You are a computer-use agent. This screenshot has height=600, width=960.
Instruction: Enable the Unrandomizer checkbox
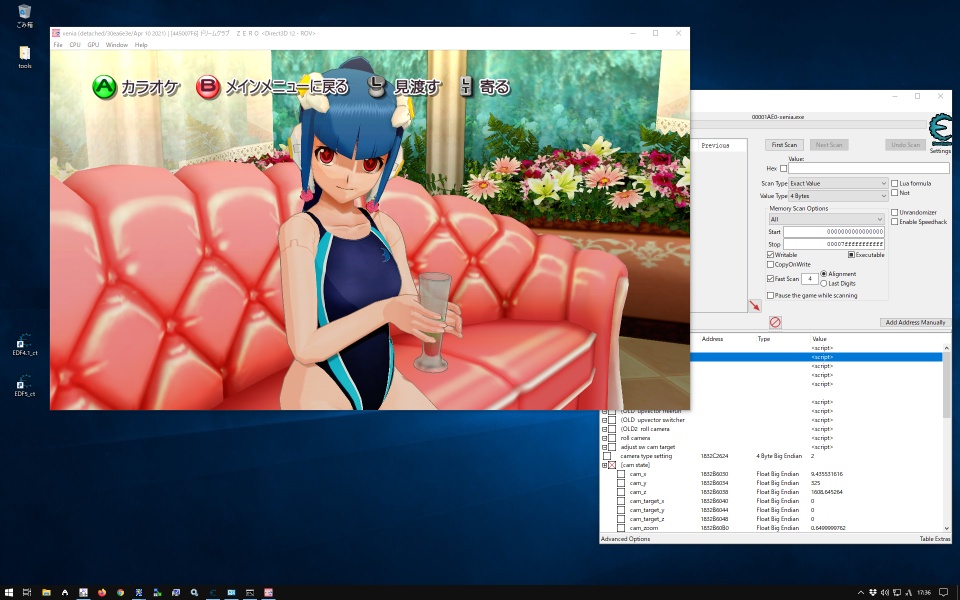(x=894, y=212)
